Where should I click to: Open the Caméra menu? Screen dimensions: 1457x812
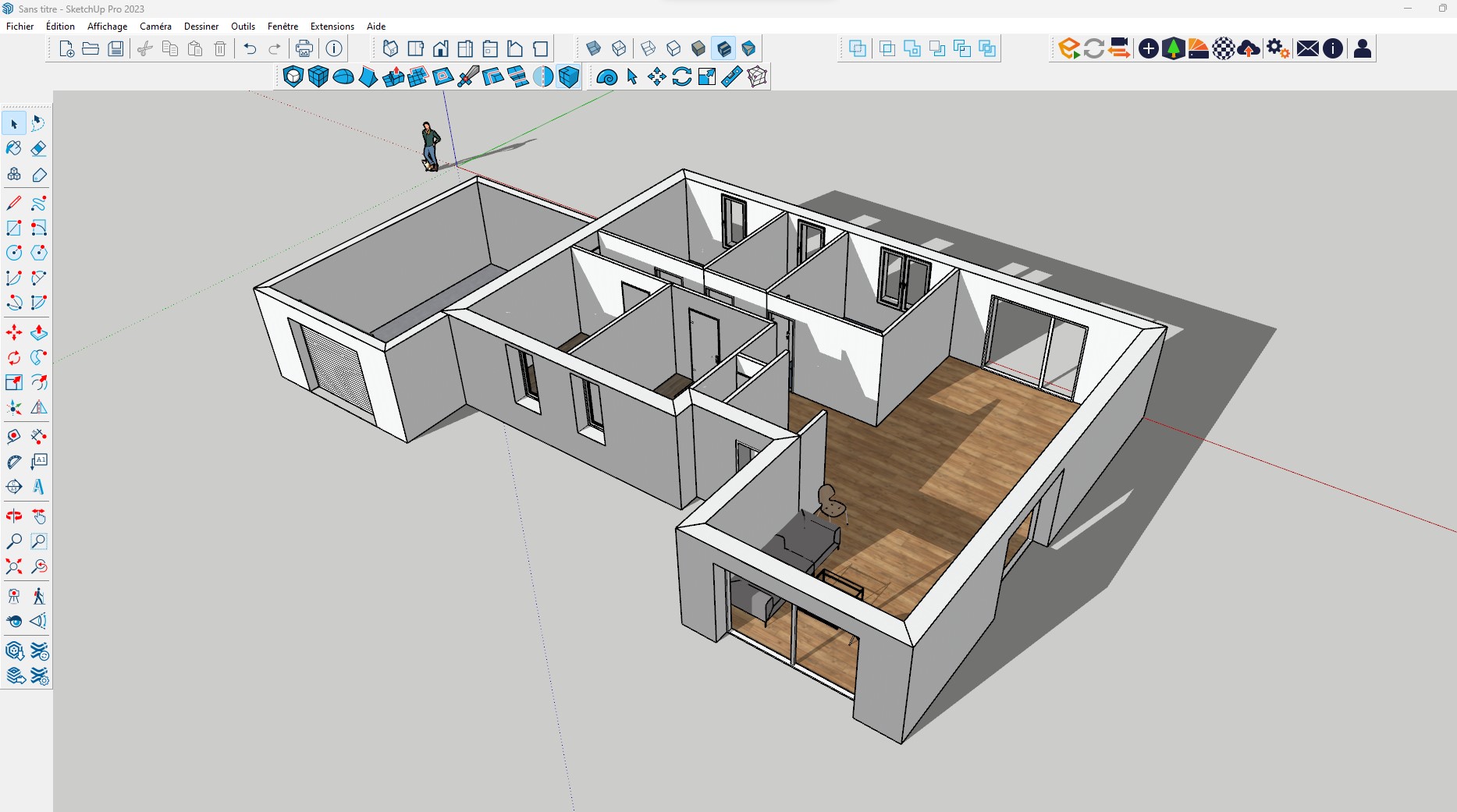[155, 26]
